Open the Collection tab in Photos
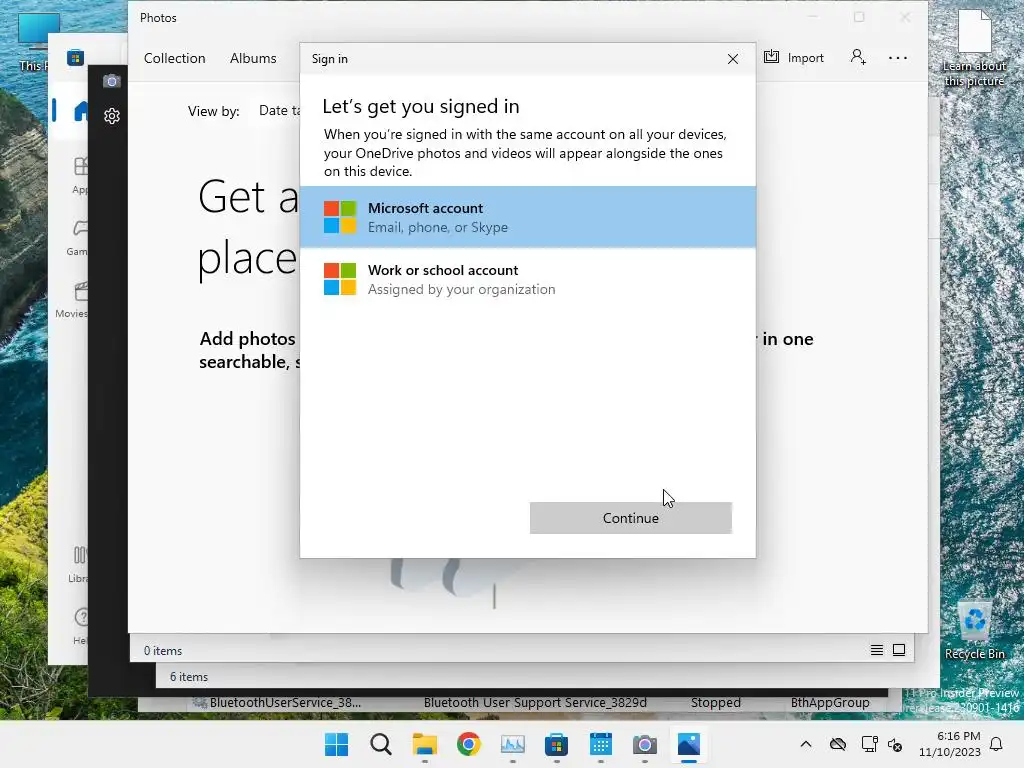1024x768 pixels. pyautogui.click(x=174, y=58)
